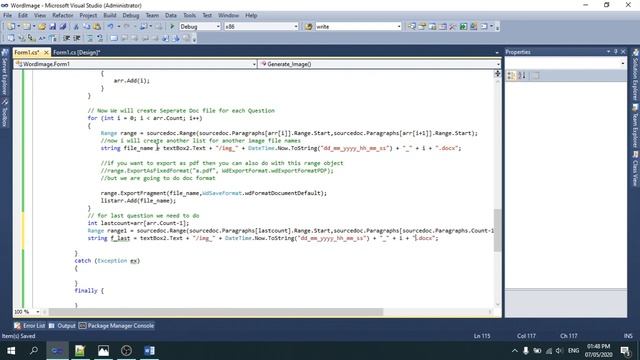Toggle Alphabetical sort in Properties panel
Screen dimensions: 640x360
coord(522,76)
